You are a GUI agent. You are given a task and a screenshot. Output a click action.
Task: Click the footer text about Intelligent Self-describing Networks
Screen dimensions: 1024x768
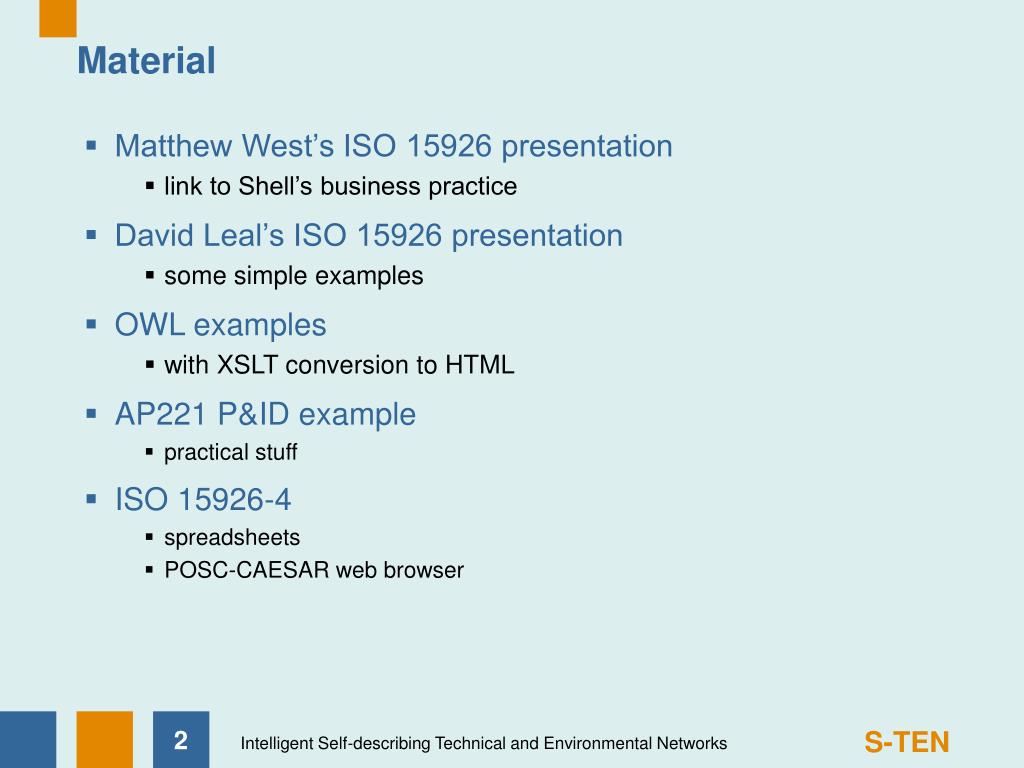tap(483, 743)
